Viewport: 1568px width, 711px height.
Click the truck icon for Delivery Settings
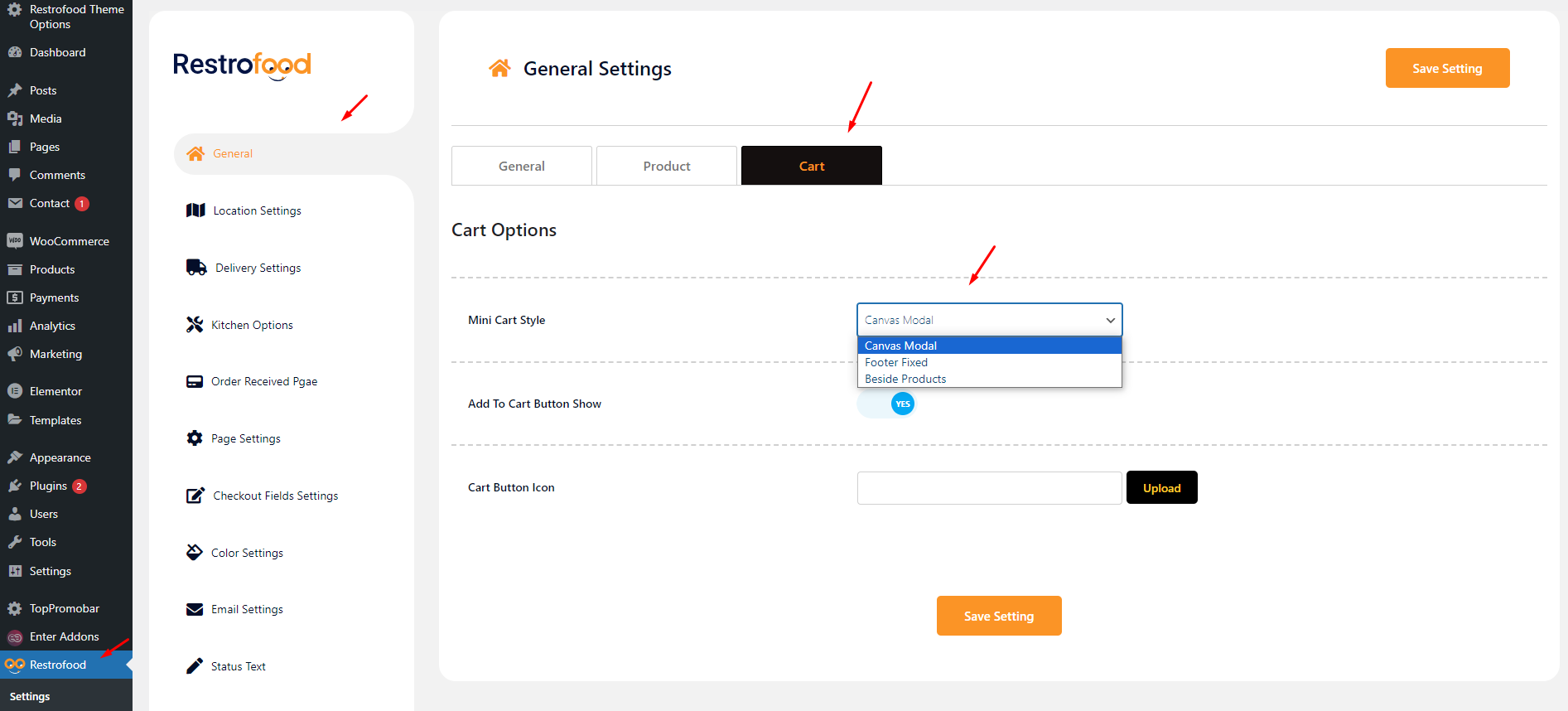pyautogui.click(x=196, y=268)
